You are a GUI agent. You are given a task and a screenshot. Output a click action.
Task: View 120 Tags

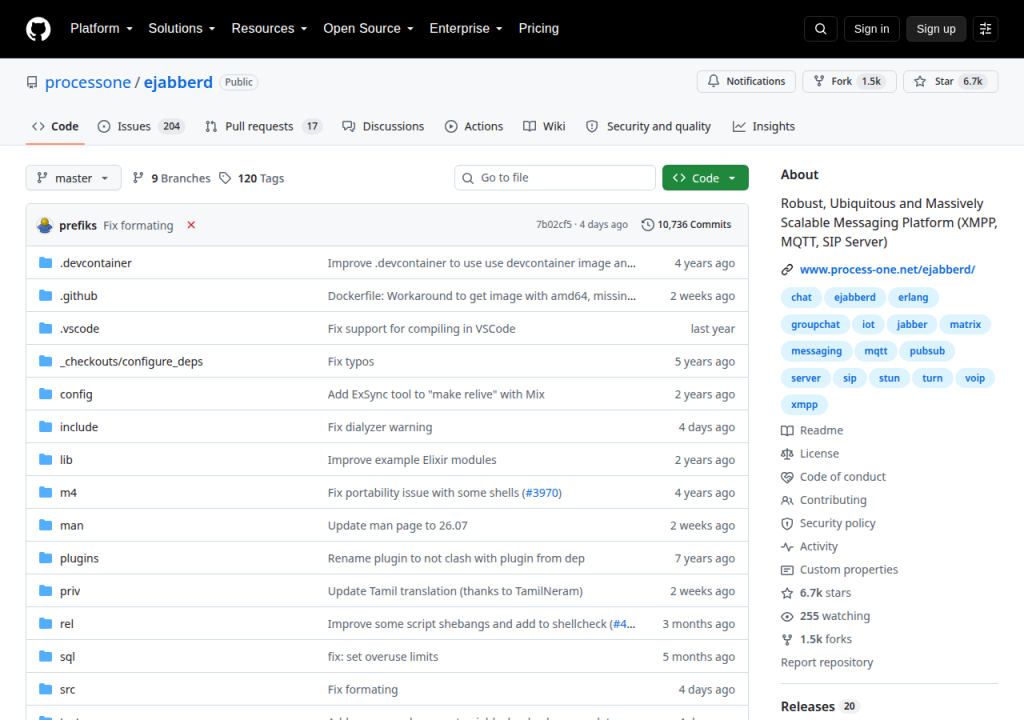point(251,178)
